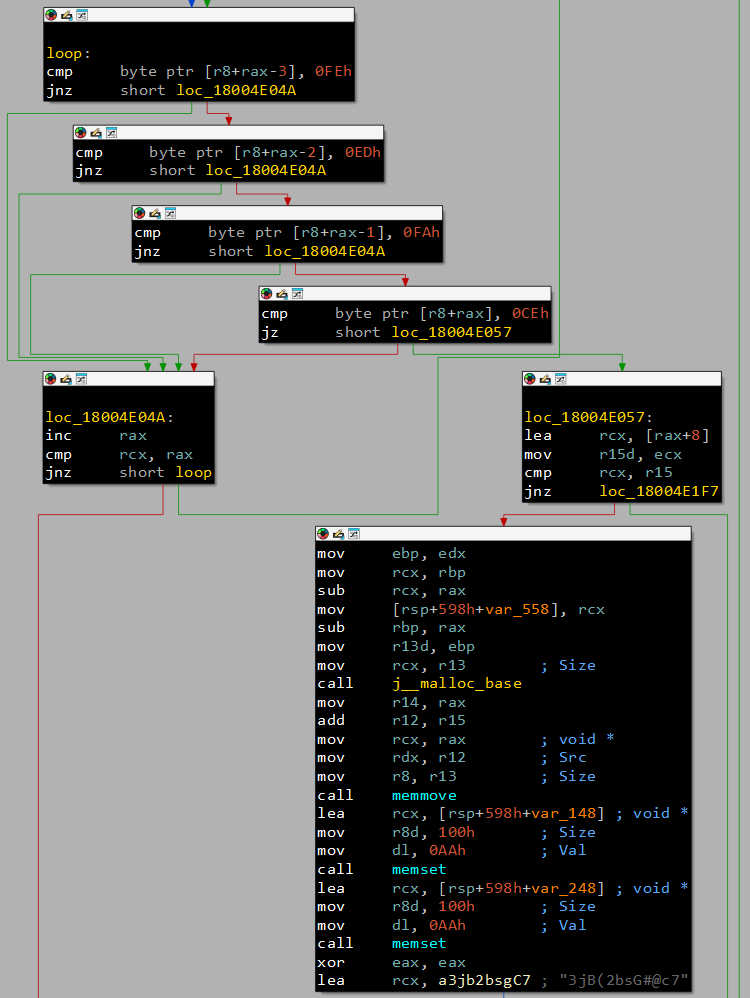Click the loc_18004E057 jz target operand
The height and width of the screenshot is (998, 750).
[x=451, y=332]
